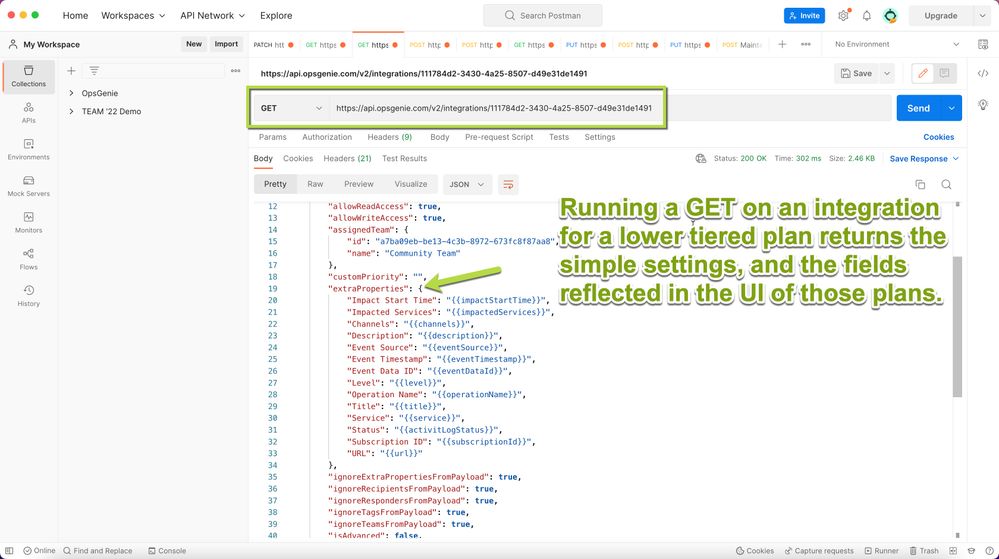Click the comments icon next to pencil

coord(944,73)
